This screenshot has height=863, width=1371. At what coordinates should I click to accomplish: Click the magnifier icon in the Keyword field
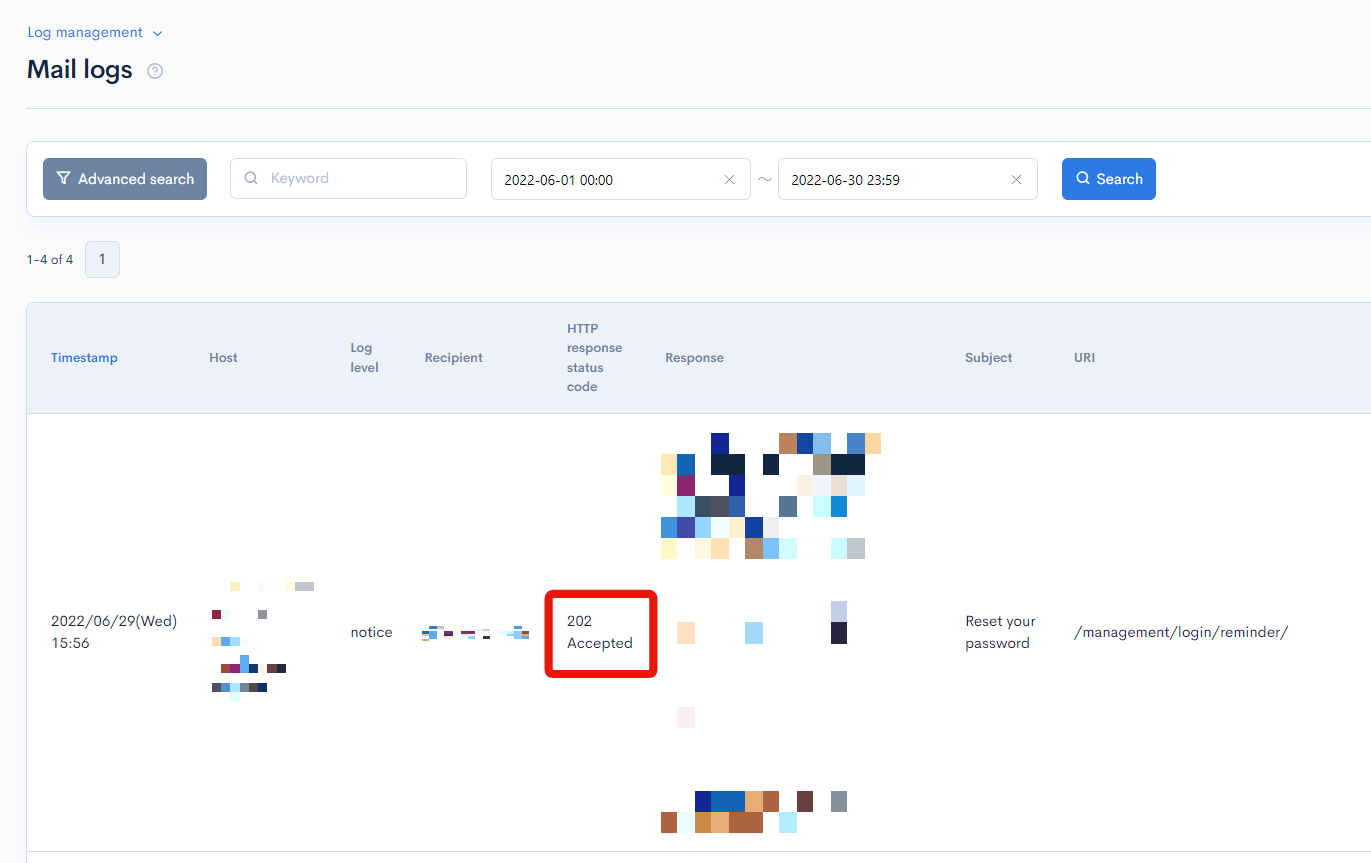(250, 178)
